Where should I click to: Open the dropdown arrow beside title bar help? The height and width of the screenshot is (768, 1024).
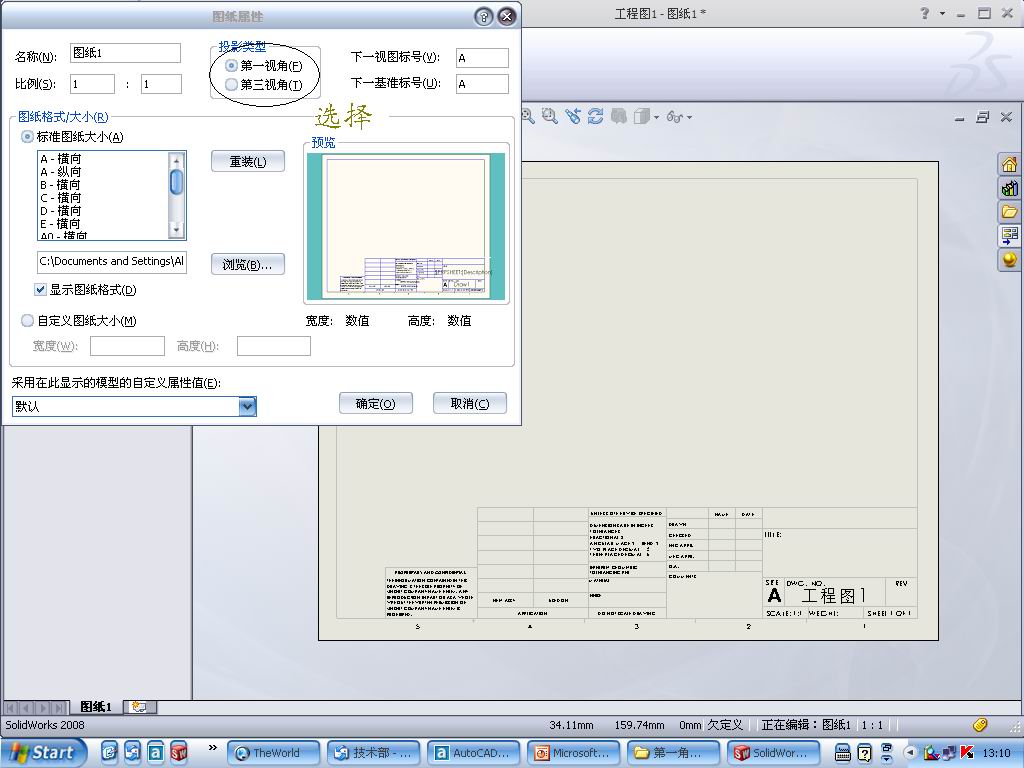pos(942,14)
